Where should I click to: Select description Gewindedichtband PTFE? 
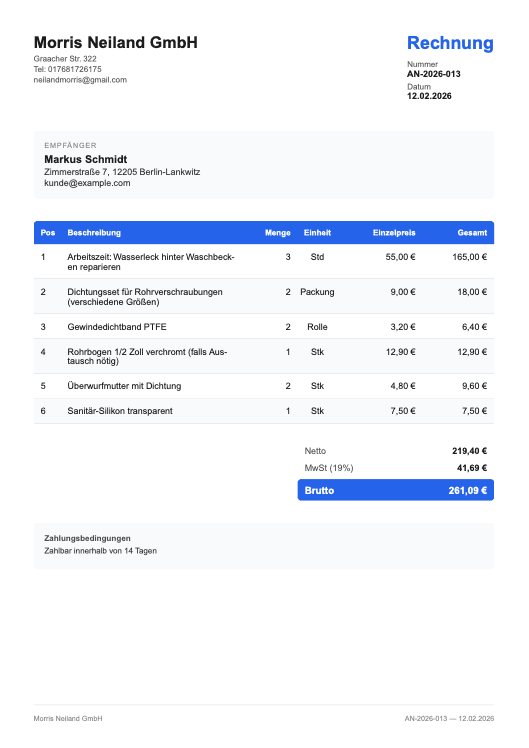point(117,327)
